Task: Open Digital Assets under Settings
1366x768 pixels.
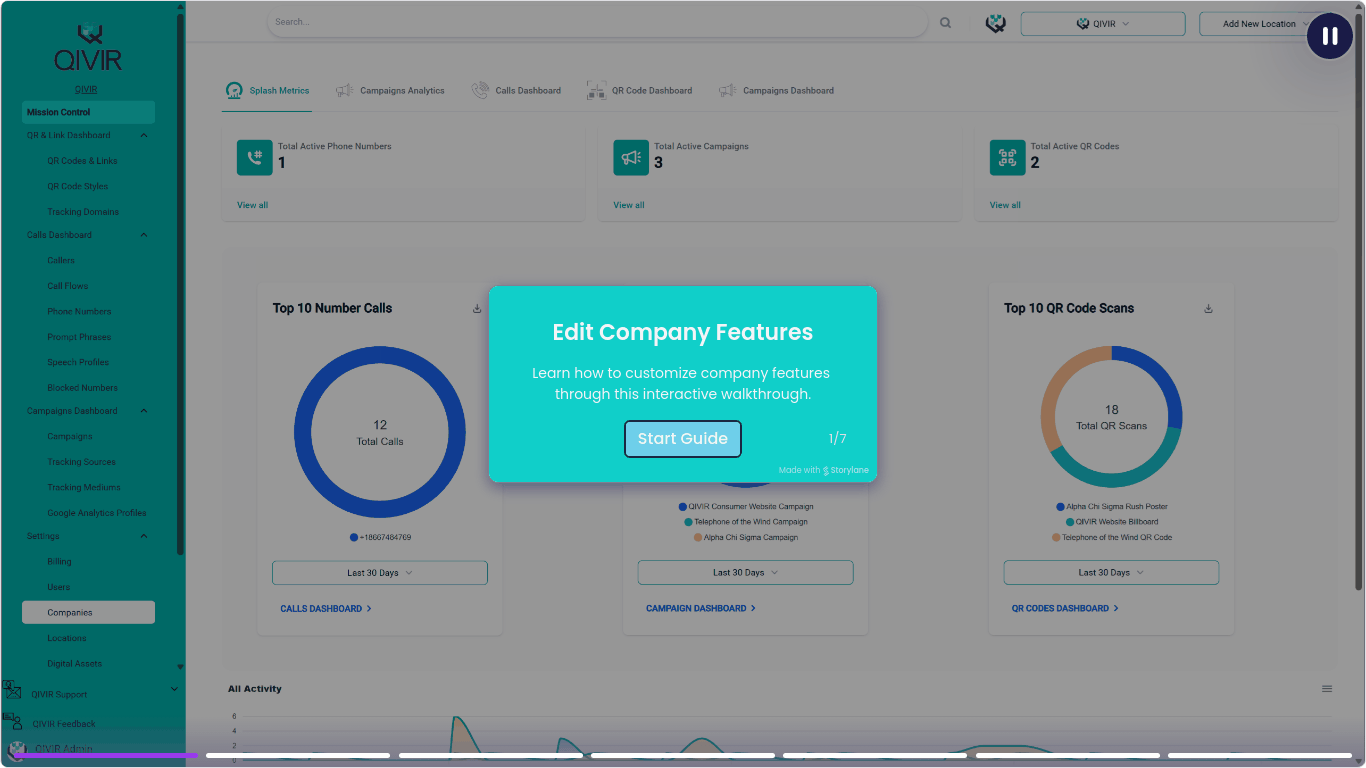Action: tap(74, 664)
